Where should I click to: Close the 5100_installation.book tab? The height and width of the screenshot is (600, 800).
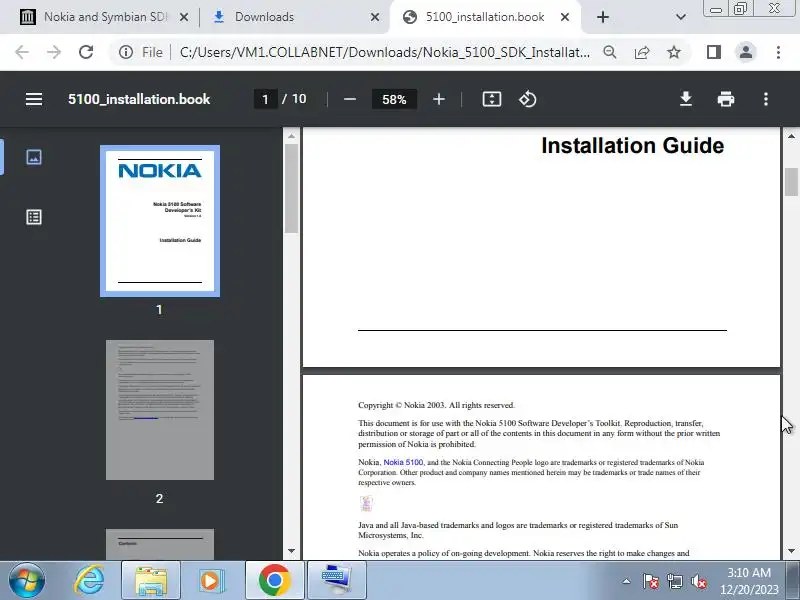pos(565,17)
